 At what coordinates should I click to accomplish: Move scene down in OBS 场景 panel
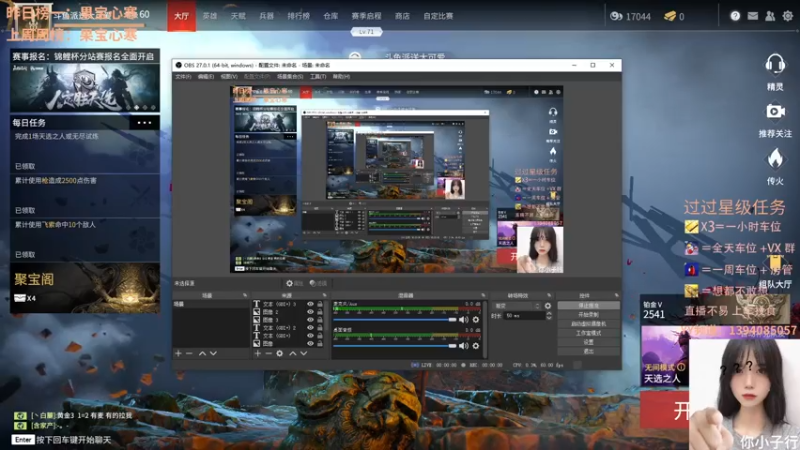click(213, 353)
